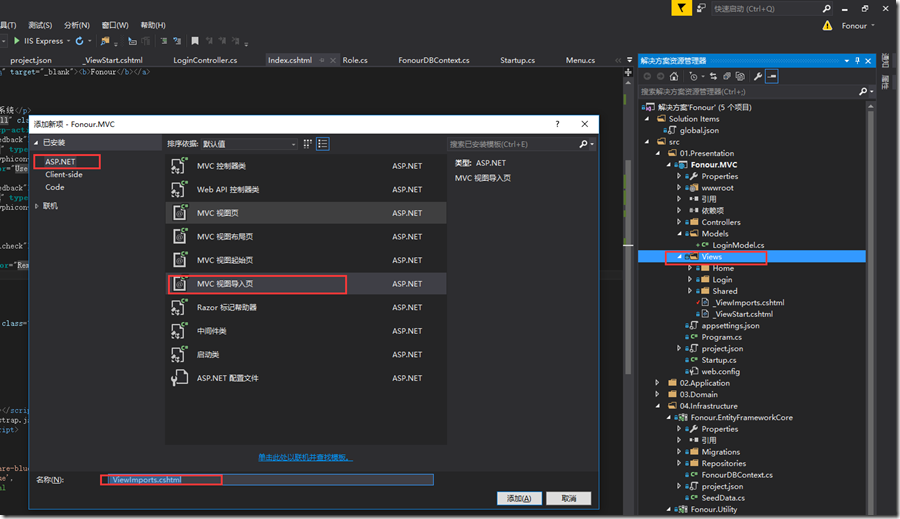This screenshot has width=900, height=519.
Task: Select 中间件类 template
Action: coord(306,331)
